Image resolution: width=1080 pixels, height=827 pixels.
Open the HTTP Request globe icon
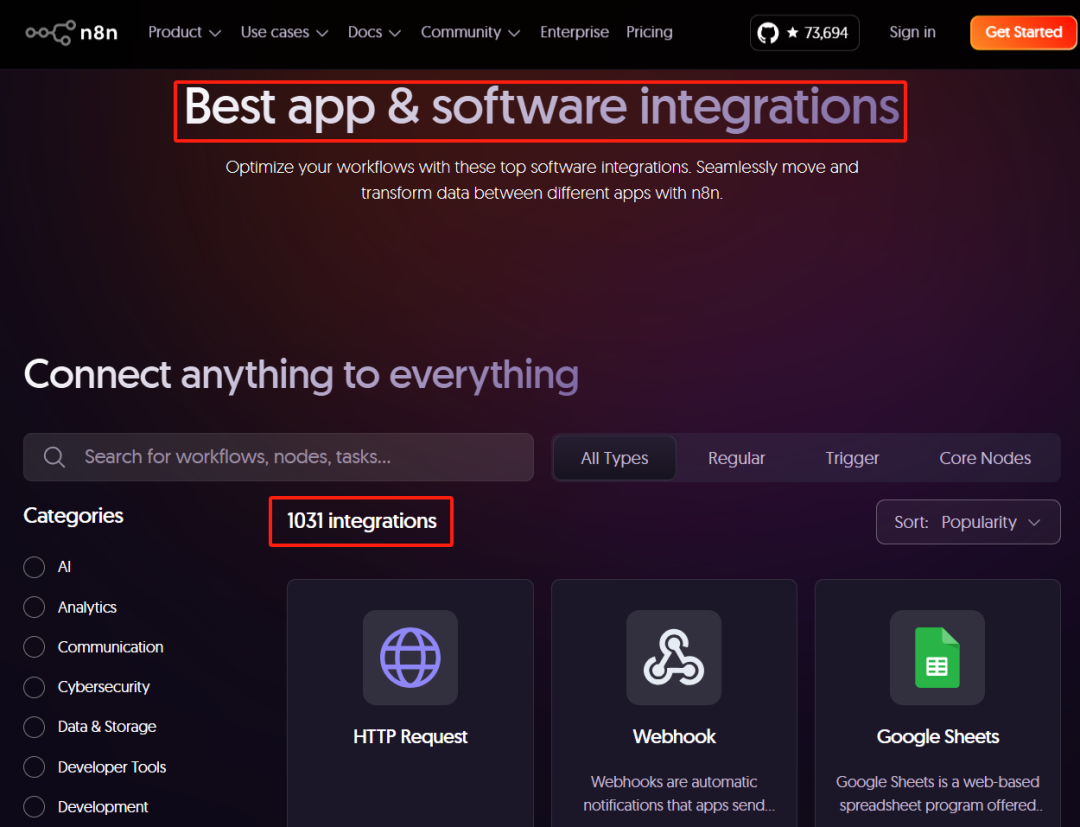411,658
